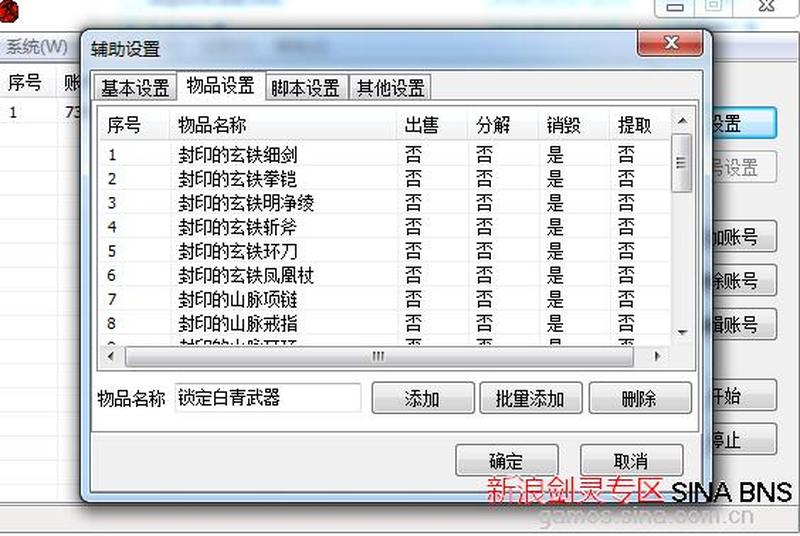Select row 封印的玄铁环刀
Image resolution: width=800 pixels, height=536 pixels.
[384, 251]
